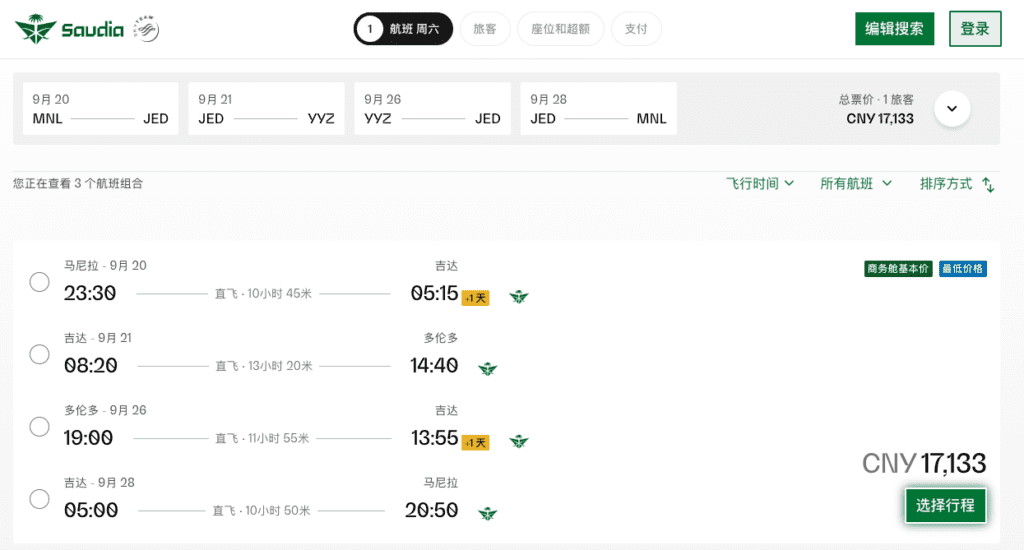Select the radio button for the 23:30 Manila flight
The width and height of the screenshot is (1024, 550).
pos(39,282)
